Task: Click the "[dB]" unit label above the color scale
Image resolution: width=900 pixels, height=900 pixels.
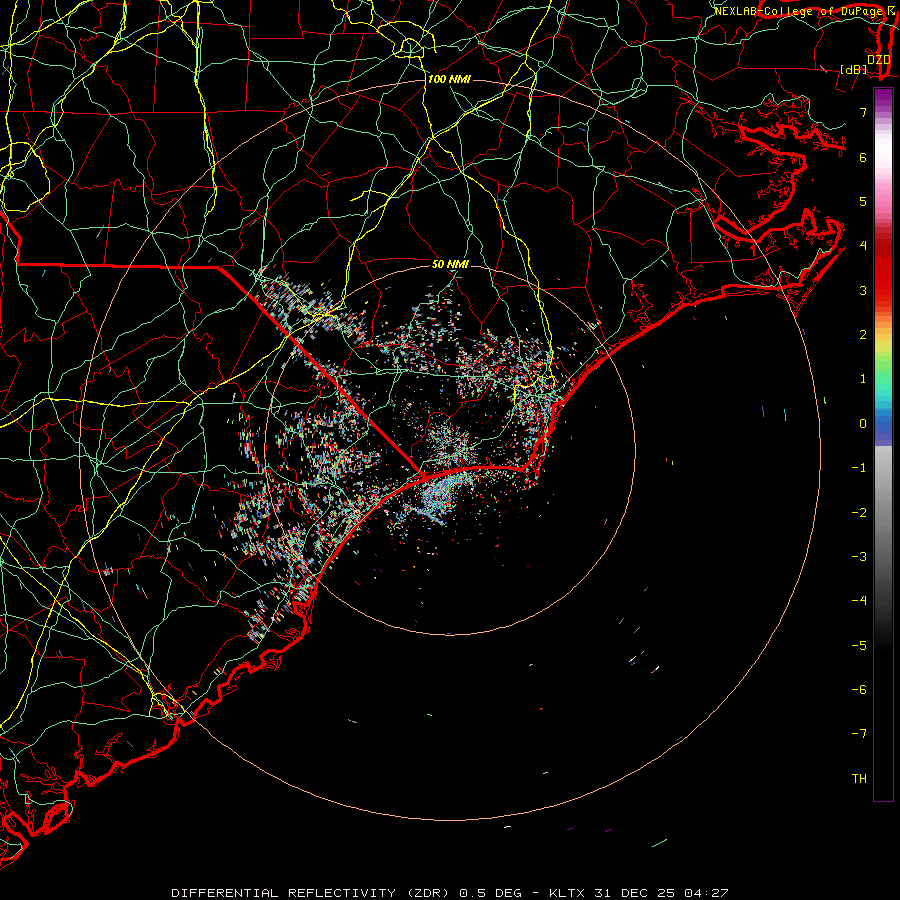Action: point(853,69)
